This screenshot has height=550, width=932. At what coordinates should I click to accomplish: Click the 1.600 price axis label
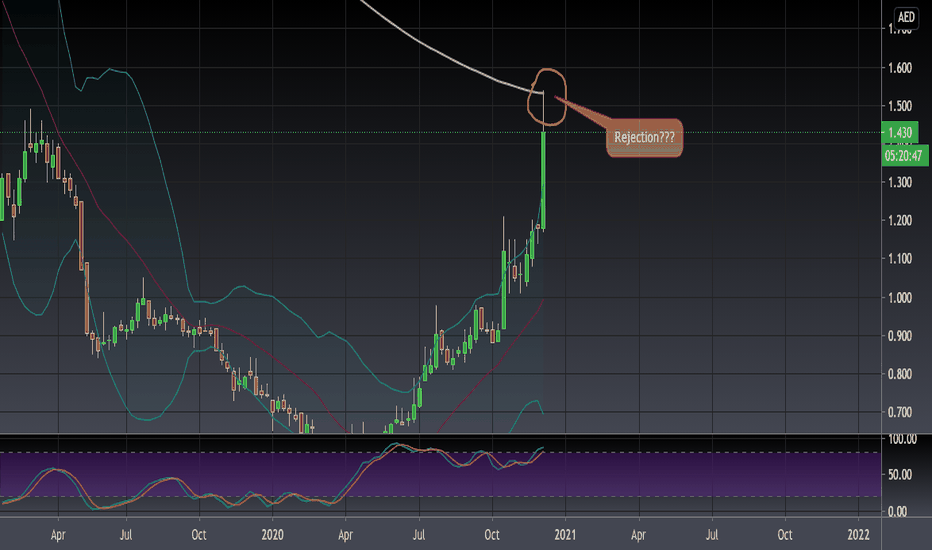900,68
